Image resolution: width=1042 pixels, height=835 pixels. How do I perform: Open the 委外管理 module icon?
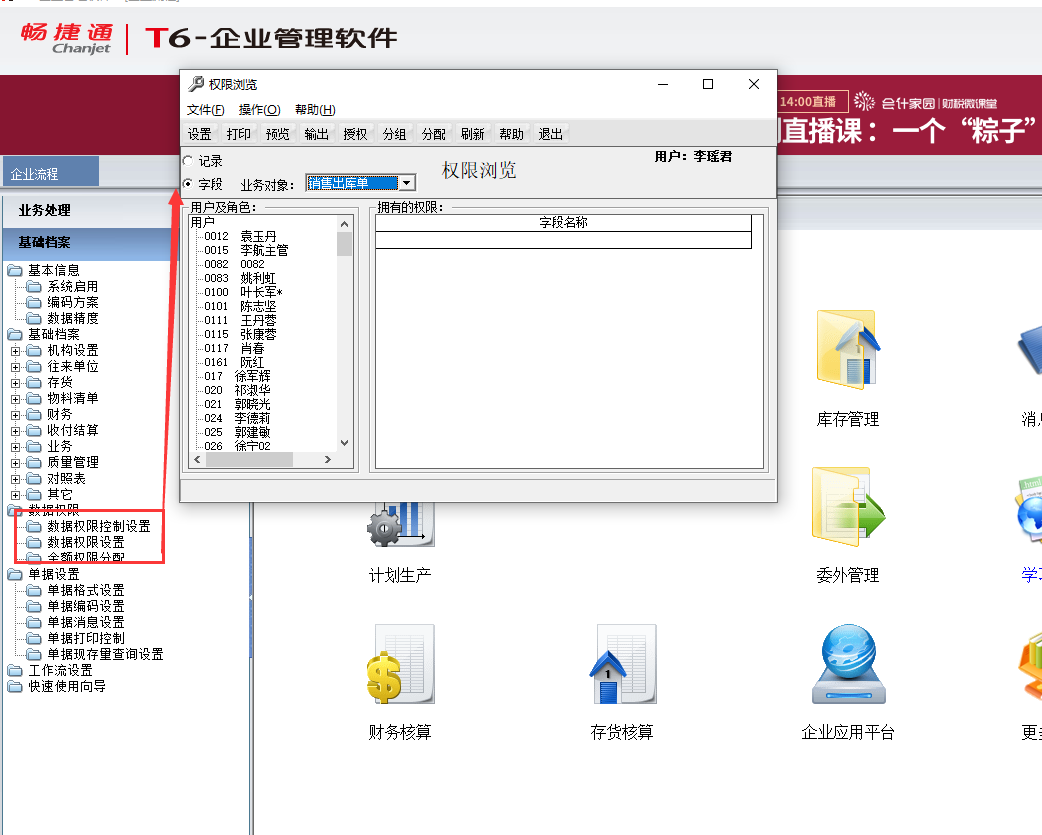pos(848,506)
